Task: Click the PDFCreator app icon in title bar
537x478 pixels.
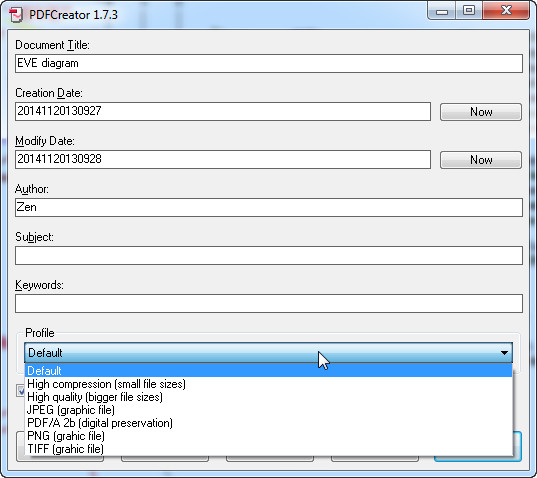Action: (16, 15)
